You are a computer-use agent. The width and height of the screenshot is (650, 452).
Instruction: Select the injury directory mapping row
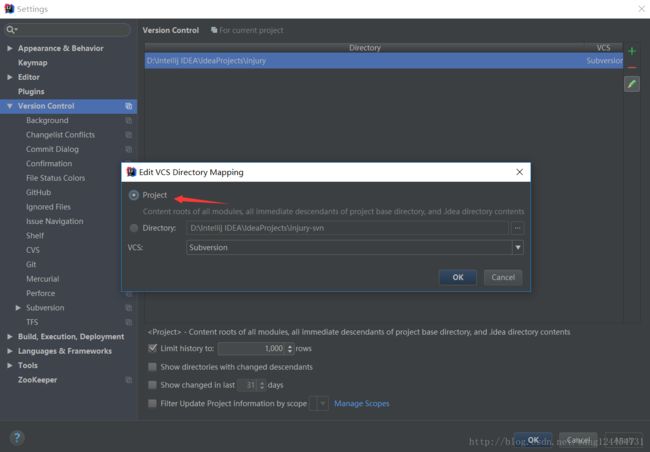383,61
